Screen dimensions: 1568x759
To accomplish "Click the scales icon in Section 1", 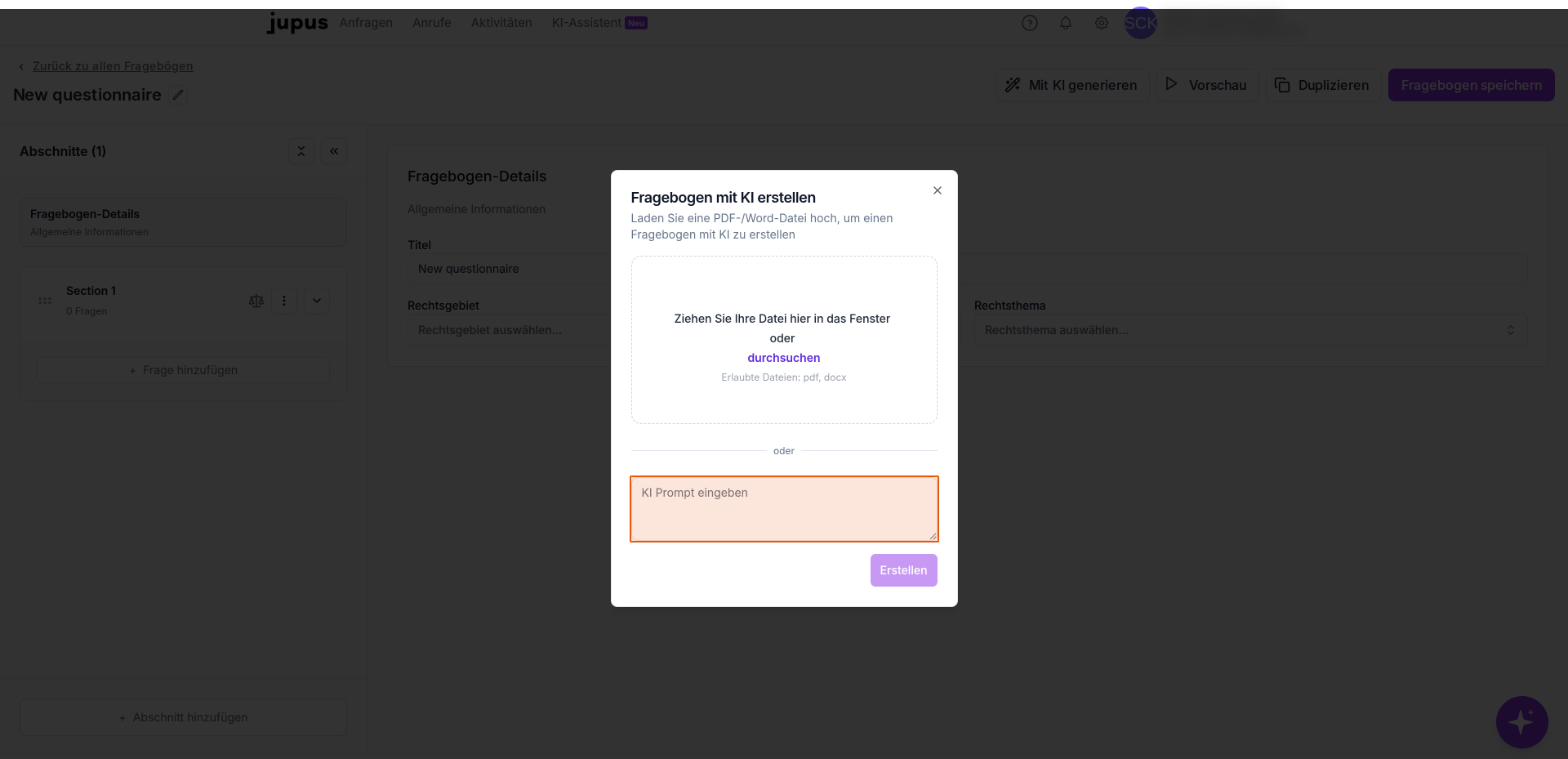I will [x=256, y=301].
